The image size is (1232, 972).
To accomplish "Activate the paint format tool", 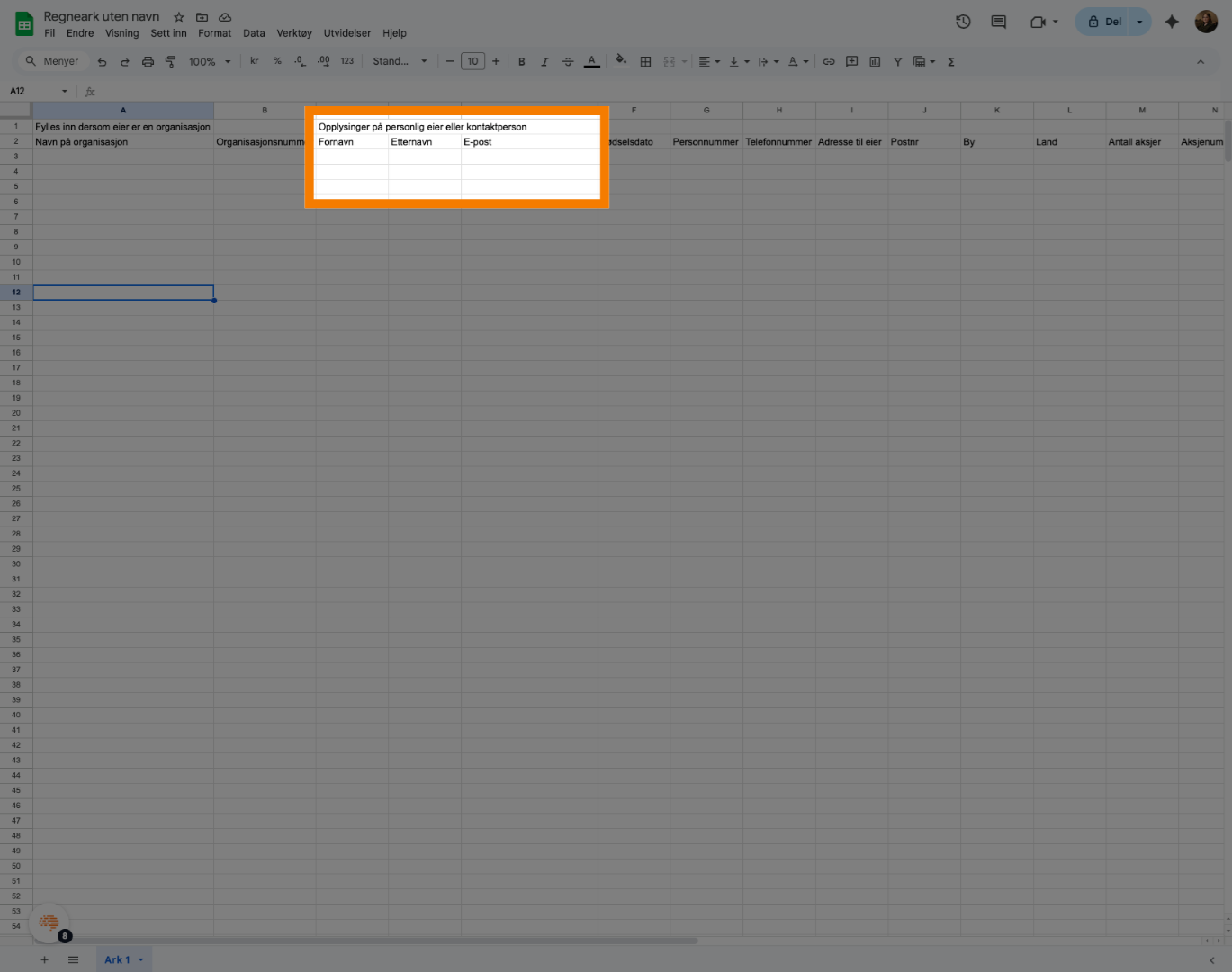I will (170, 61).
